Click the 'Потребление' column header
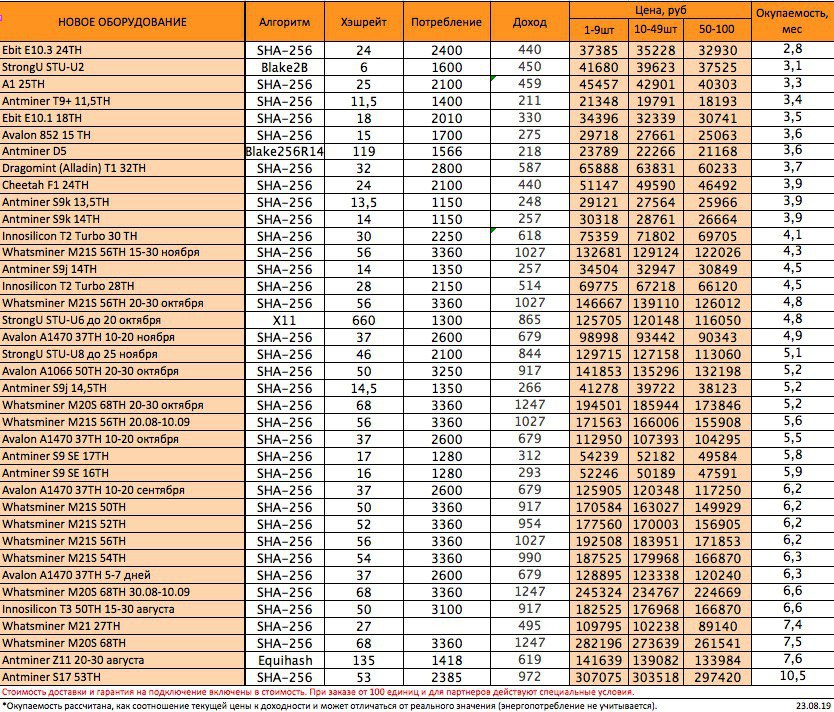 coord(447,22)
